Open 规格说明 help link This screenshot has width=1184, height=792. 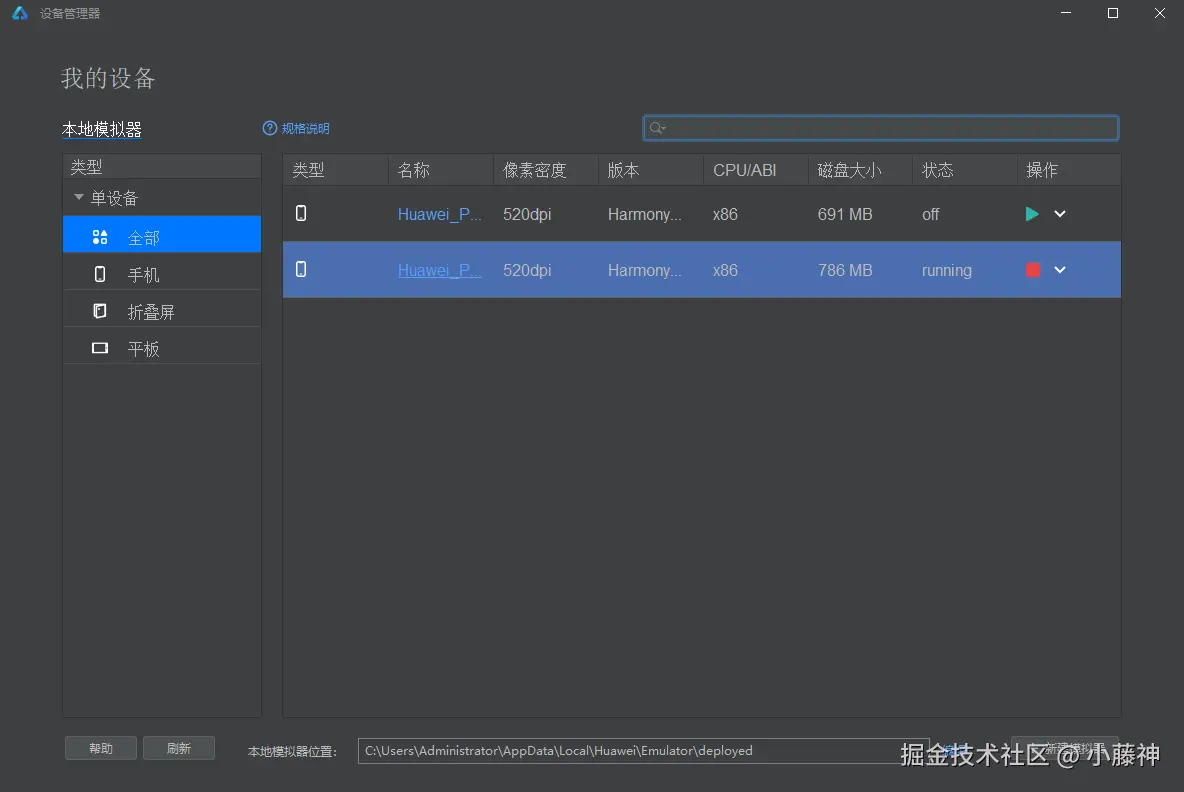296,128
